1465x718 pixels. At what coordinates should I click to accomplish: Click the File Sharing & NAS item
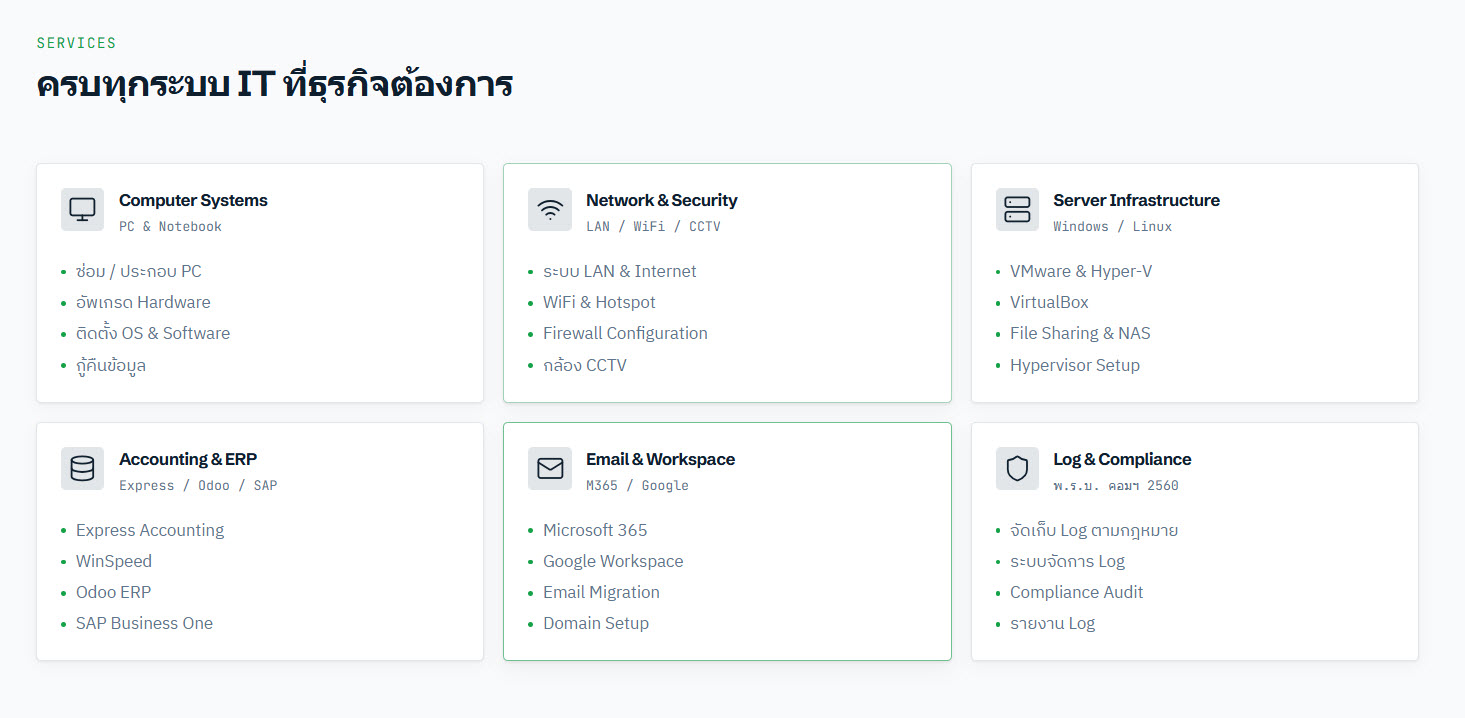(1080, 333)
